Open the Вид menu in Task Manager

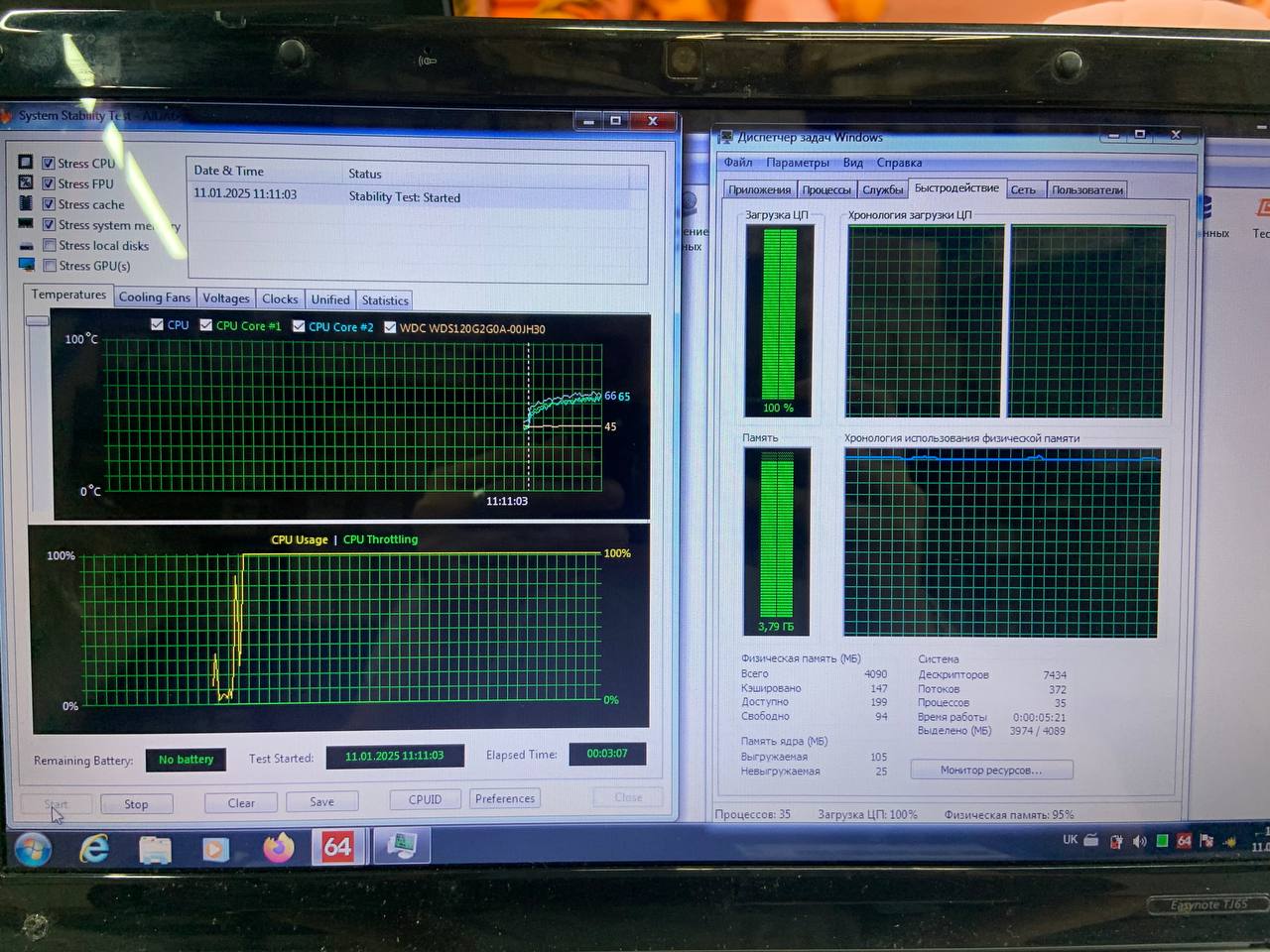pyautogui.click(x=853, y=163)
